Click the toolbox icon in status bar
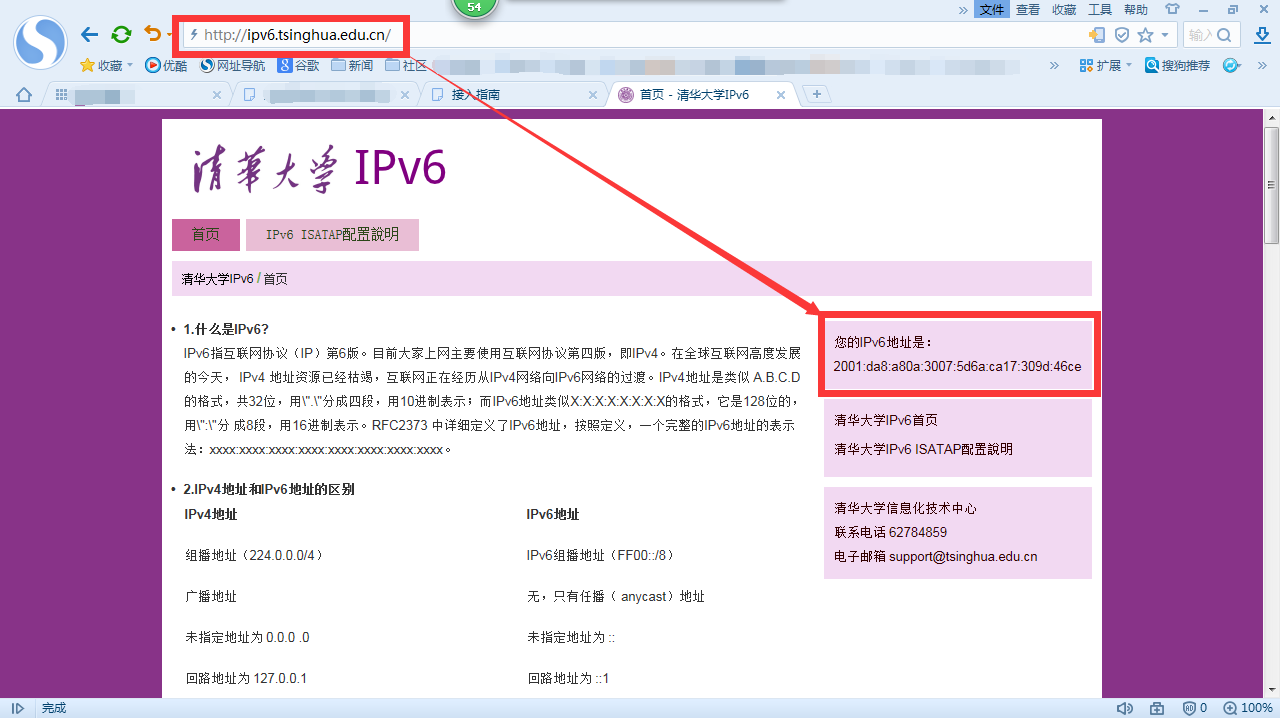Screen dimensions: 1280x718 click(x=1157, y=708)
